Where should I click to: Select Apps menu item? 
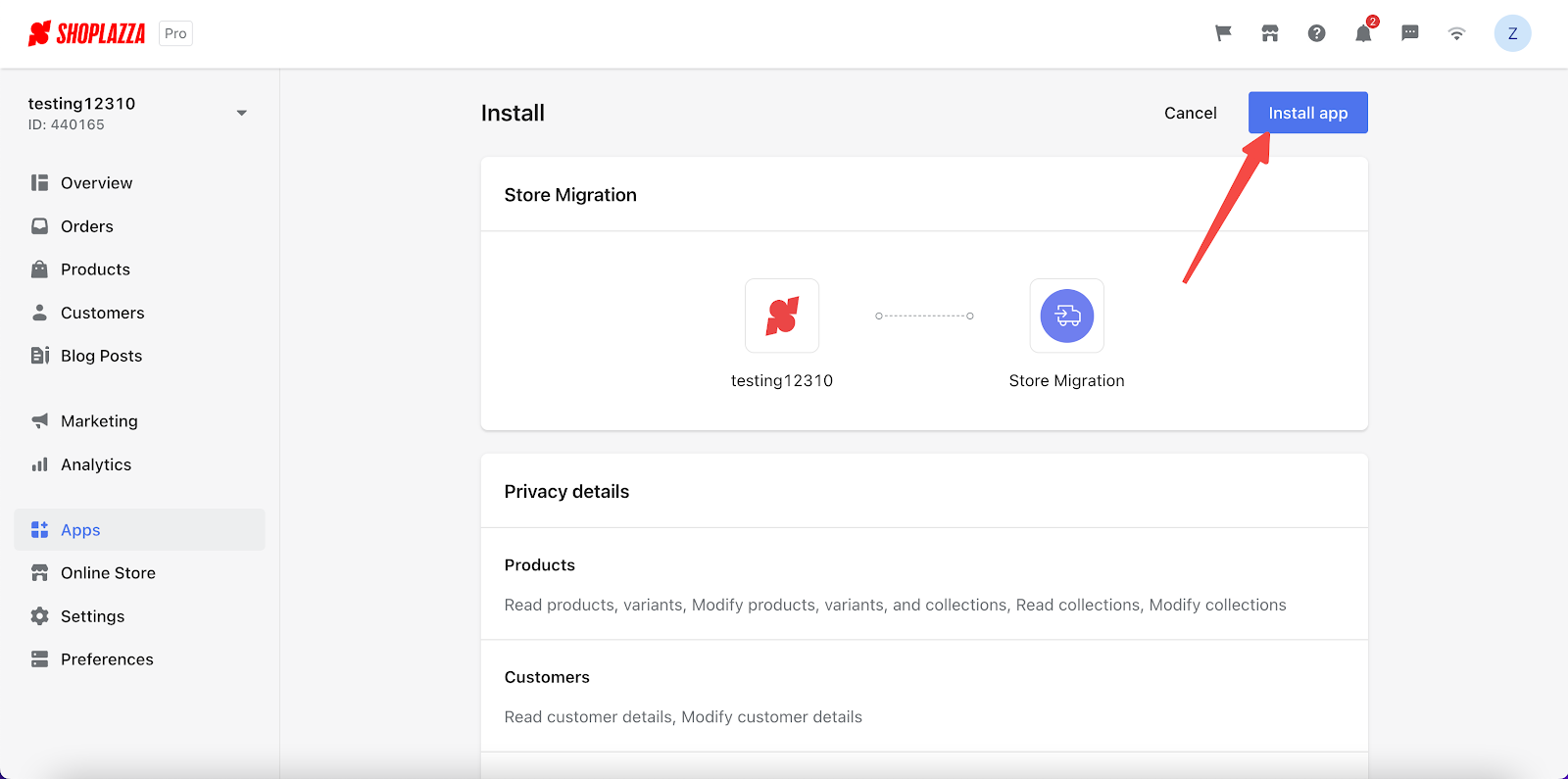(x=139, y=530)
